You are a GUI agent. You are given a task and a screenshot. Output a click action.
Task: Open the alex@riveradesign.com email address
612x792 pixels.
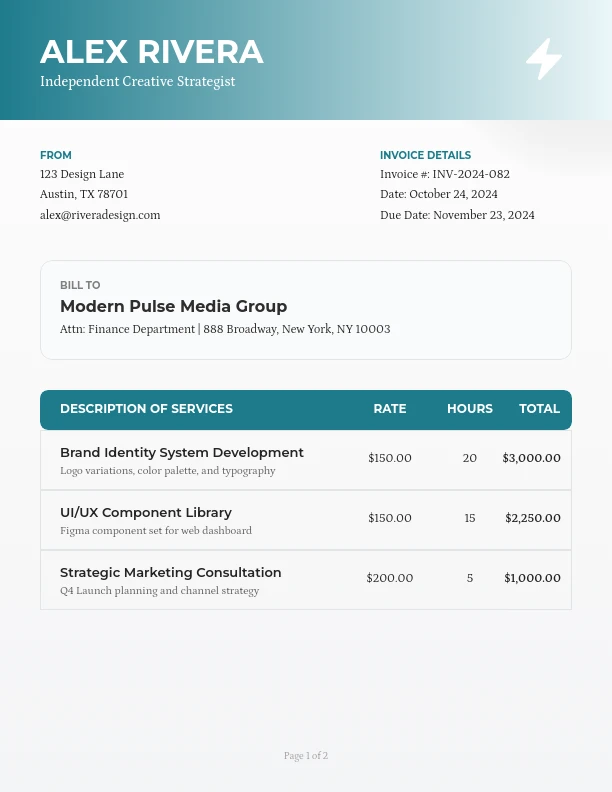pos(100,215)
